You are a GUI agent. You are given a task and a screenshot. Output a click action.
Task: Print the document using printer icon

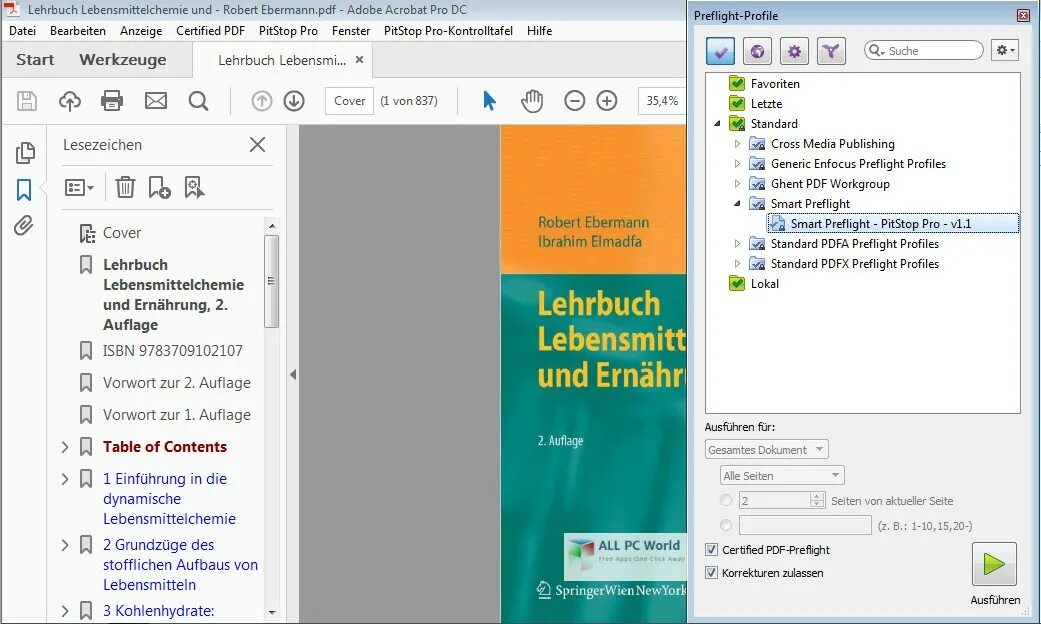click(112, 101)
